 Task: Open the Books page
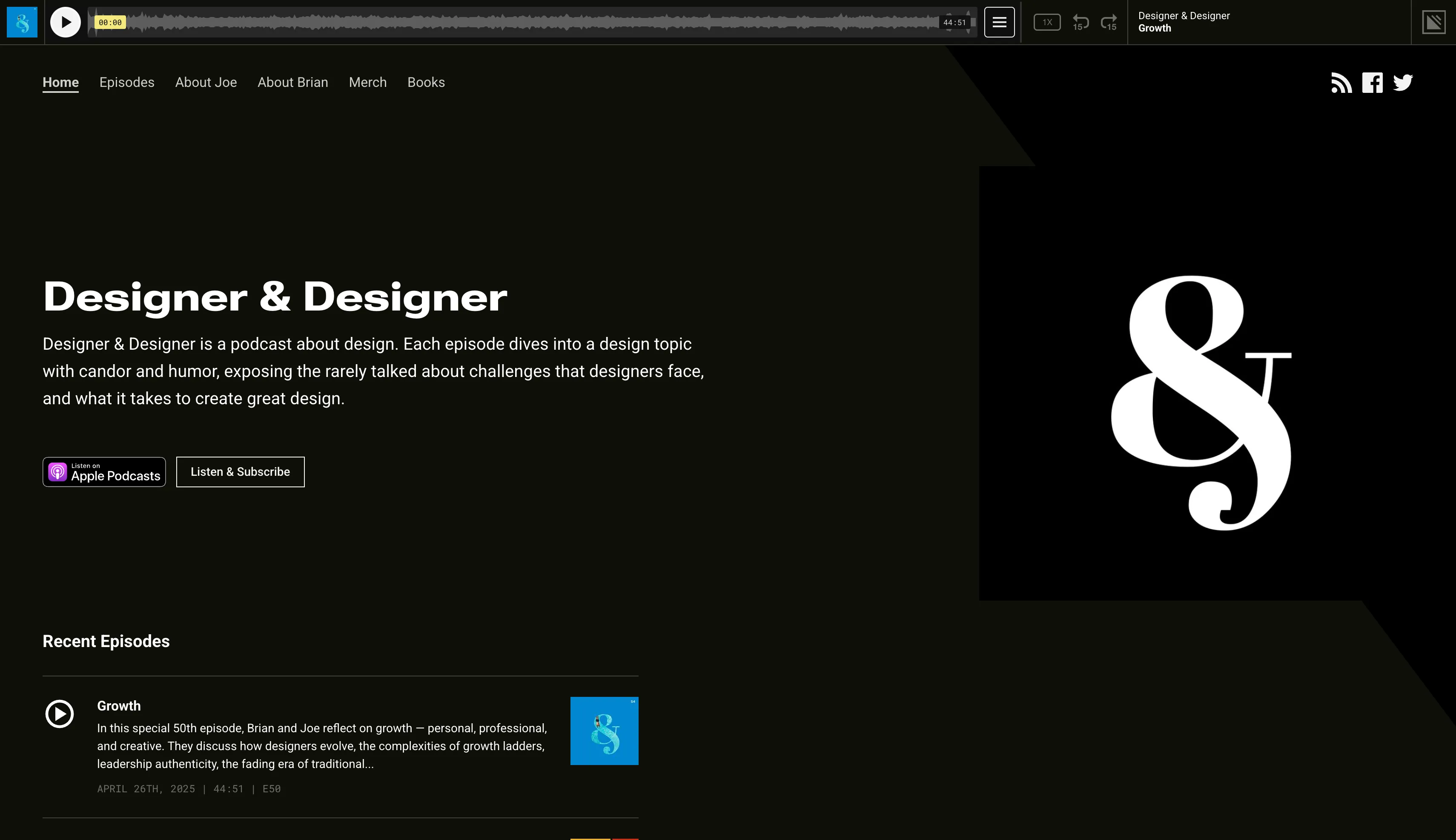(x=426, y=83)
